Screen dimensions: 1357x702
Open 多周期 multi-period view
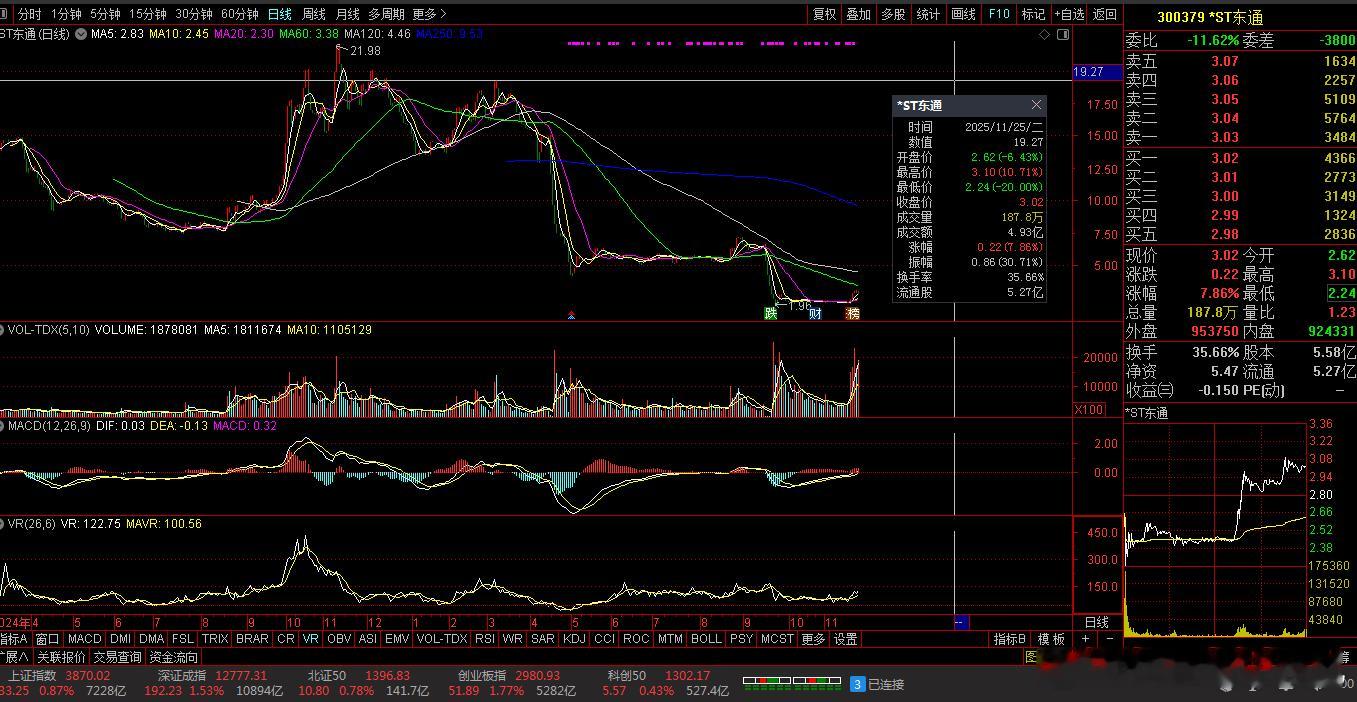[x=386, y=14]
